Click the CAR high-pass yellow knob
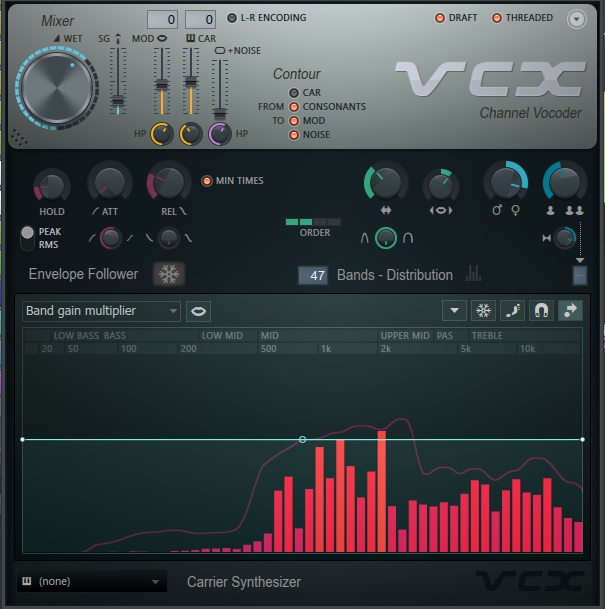The width and height of the screenshot is (605, 609). (191, 134)
